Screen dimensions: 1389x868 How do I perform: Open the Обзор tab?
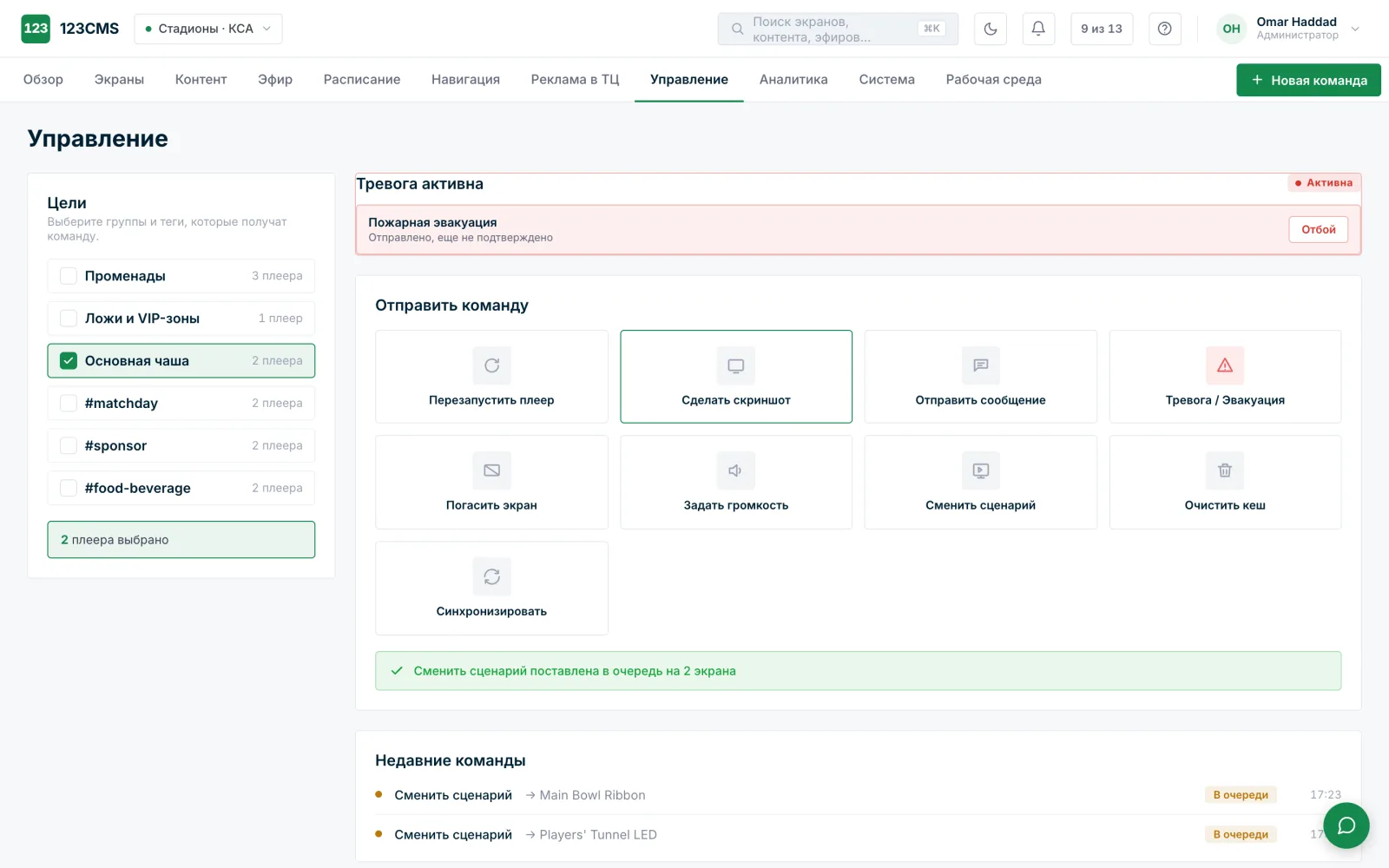[43, 80]
